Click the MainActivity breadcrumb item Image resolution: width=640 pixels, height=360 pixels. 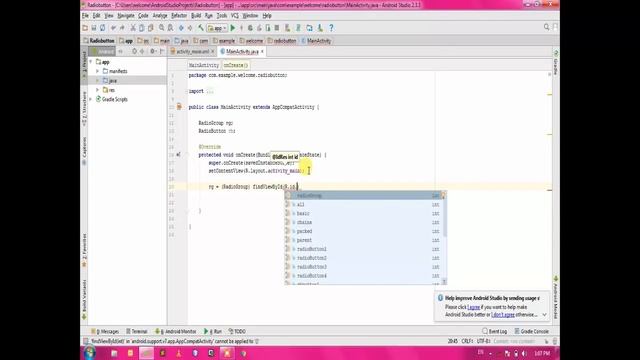coord(316,41)
